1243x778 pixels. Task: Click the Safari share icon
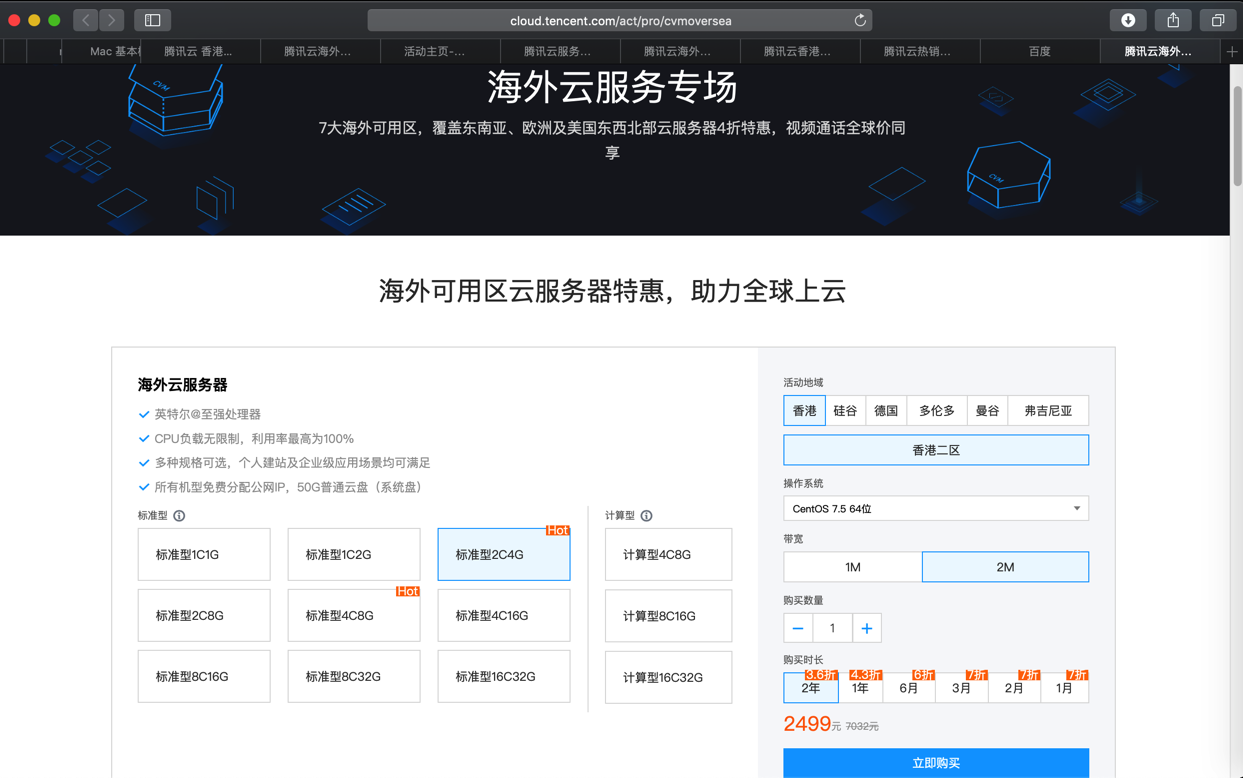tap(1173, 20)
